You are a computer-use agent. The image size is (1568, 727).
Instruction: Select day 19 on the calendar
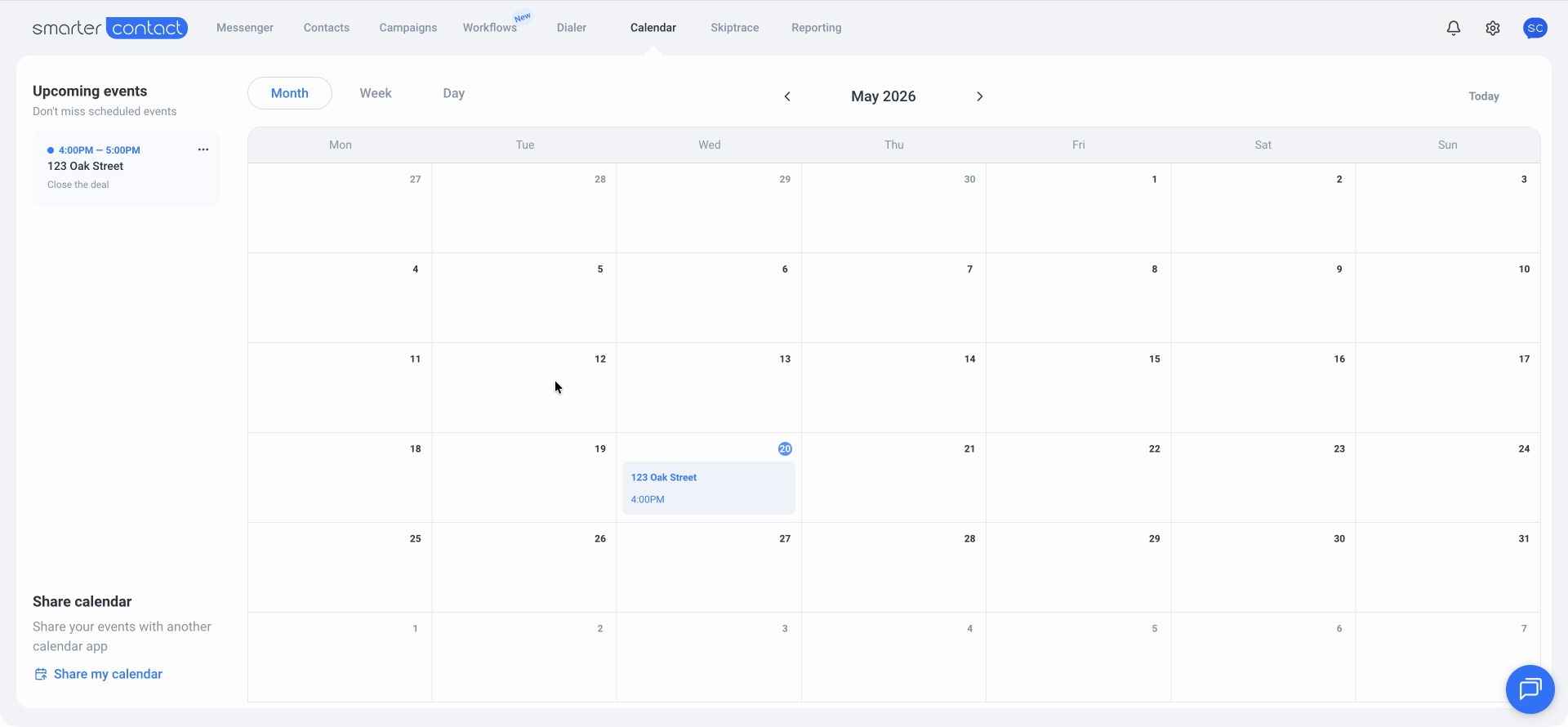[524, 477]
